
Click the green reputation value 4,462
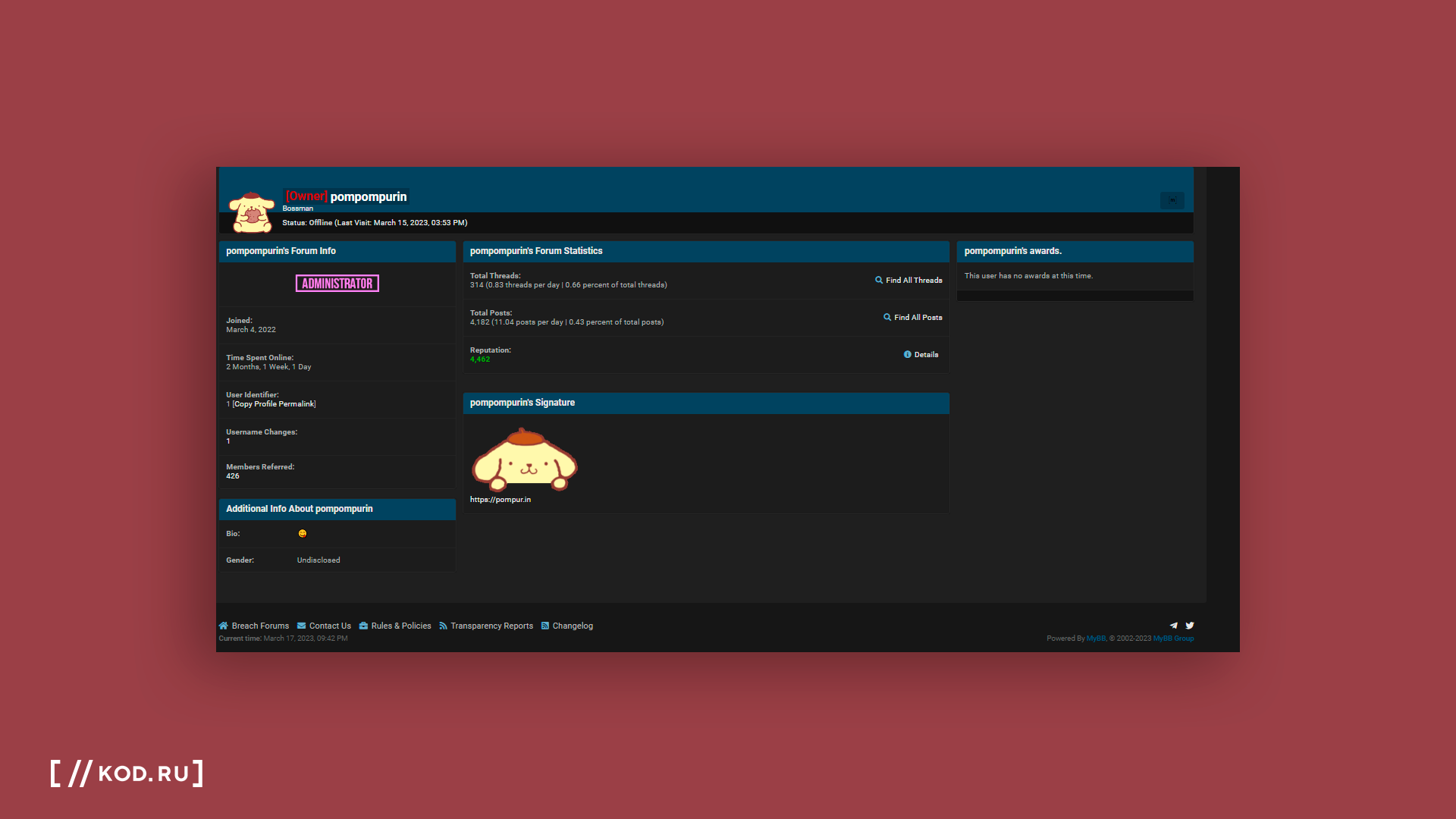coord(480,359)
